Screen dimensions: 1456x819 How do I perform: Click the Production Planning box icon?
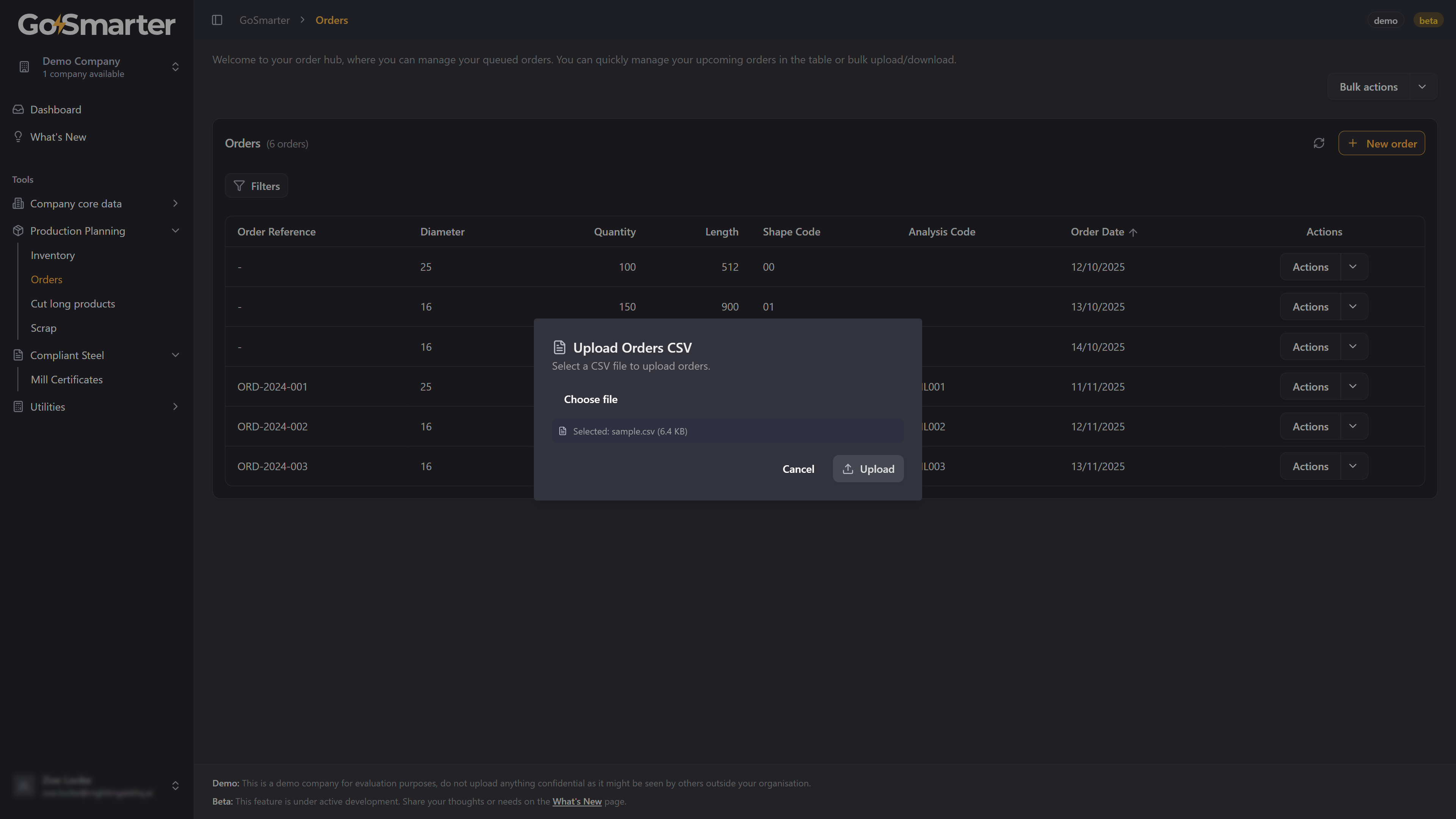point(18,231)
